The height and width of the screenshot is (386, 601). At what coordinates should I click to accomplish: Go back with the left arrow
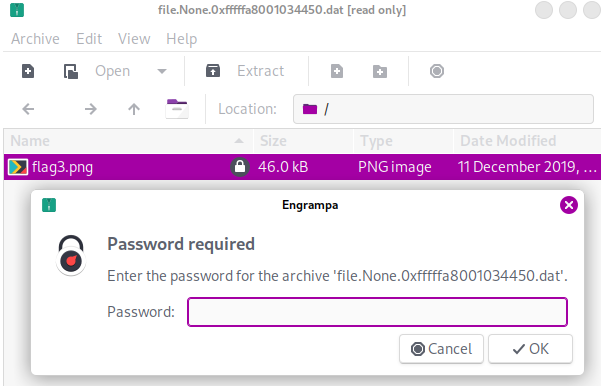(x=28, y=109)
